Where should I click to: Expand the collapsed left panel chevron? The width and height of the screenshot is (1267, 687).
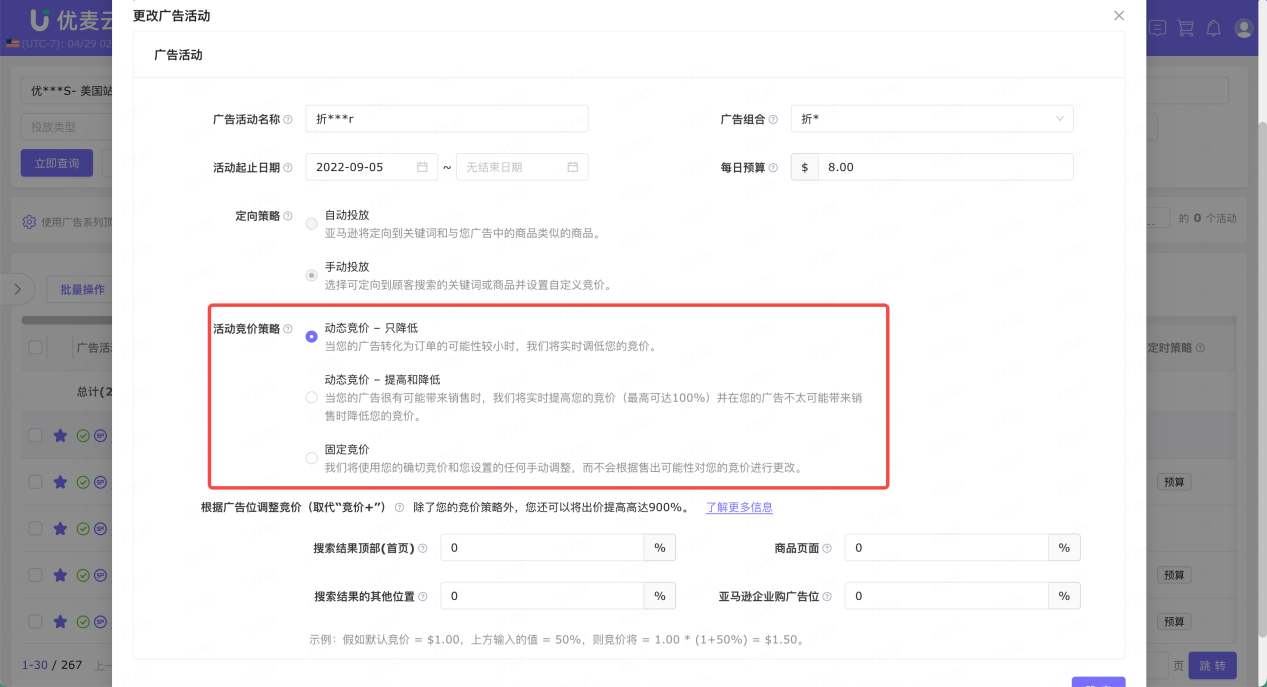(17, 288)
